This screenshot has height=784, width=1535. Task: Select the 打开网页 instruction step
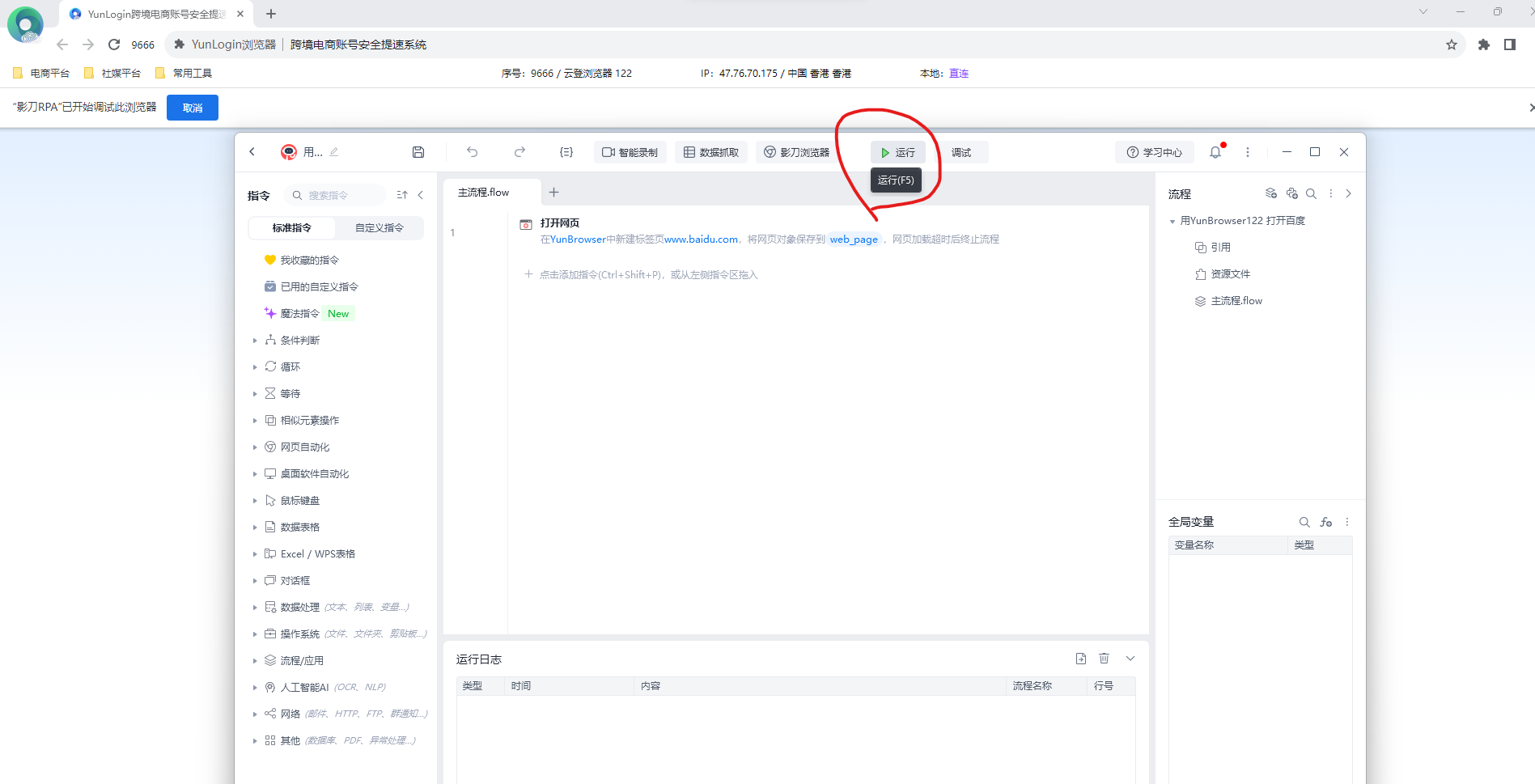pyautogui.click(x=828, y=231)
